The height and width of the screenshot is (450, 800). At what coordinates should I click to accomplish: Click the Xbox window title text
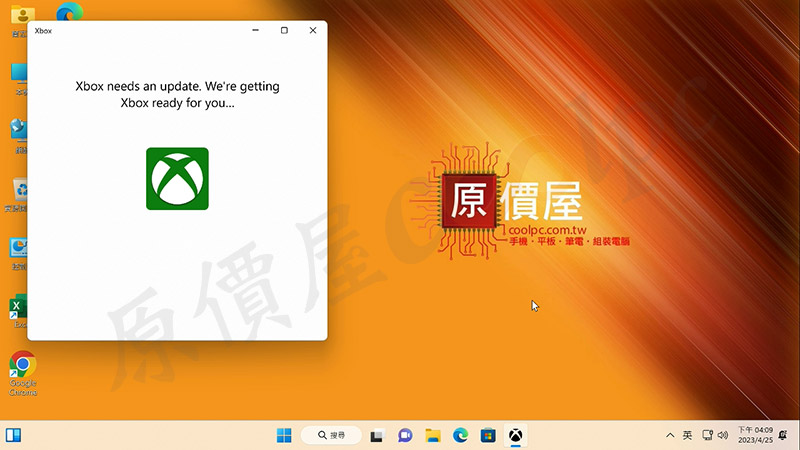[x=43, y=31]
